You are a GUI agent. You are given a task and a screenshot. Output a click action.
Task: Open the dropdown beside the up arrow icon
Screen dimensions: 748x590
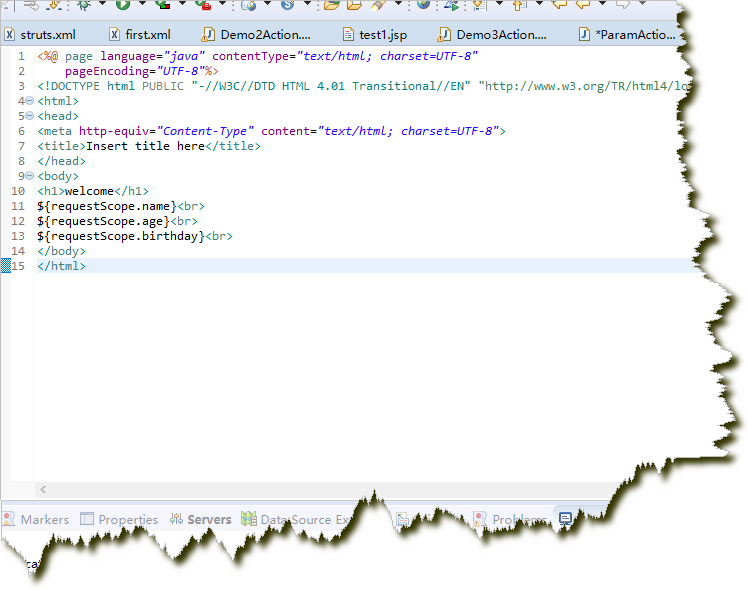[x=539, y=4]
